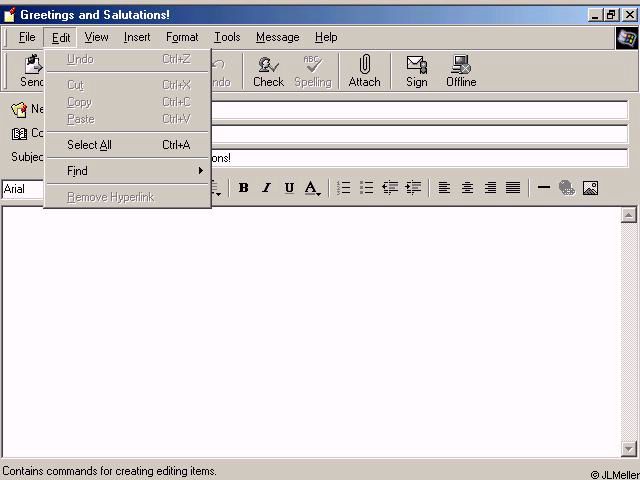Click the Insert Picture icon
This screenshot has width=640, height=480.
click(590, 188)
